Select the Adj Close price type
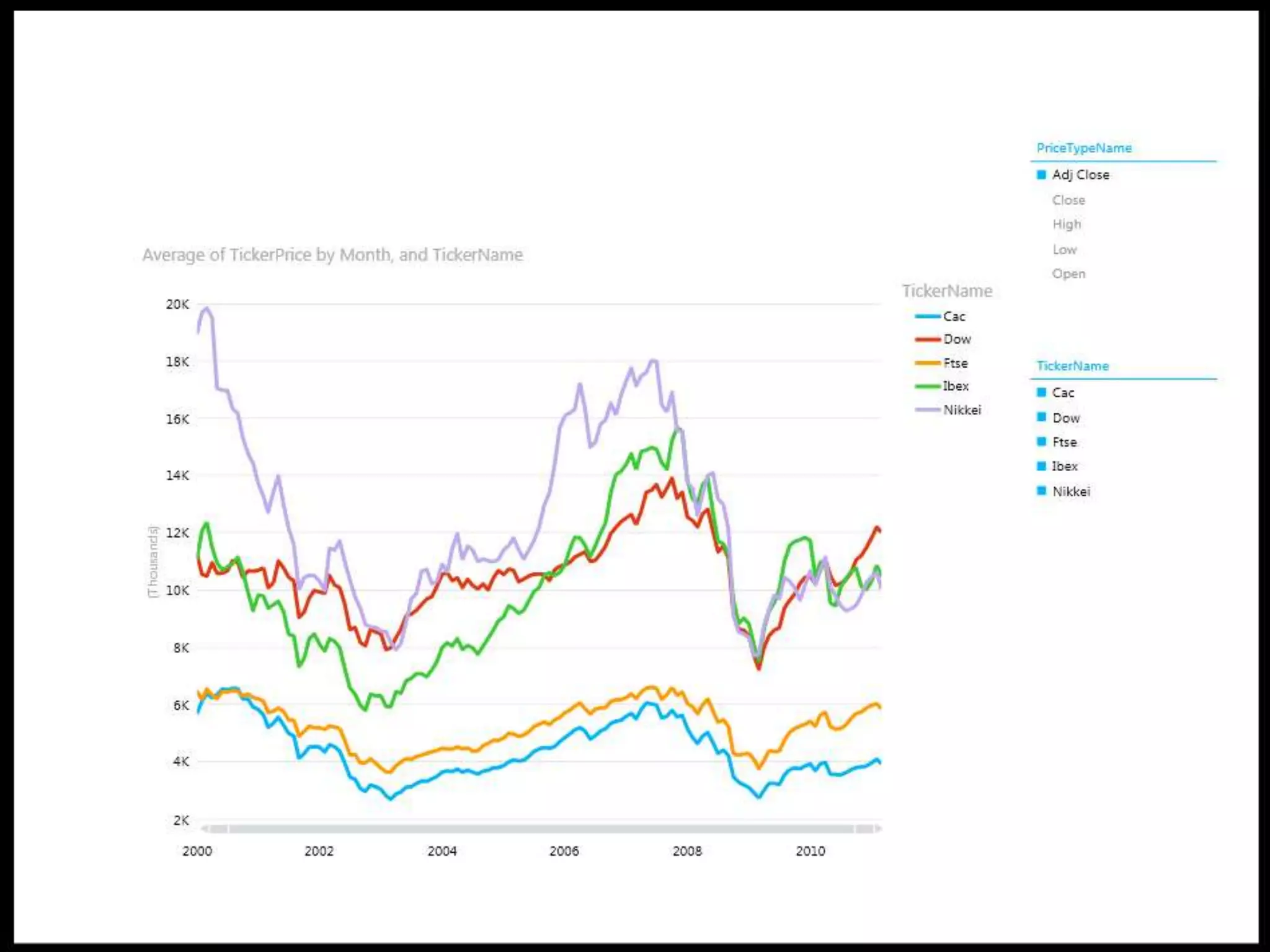1270x952 pixels. pos(1080,175)
